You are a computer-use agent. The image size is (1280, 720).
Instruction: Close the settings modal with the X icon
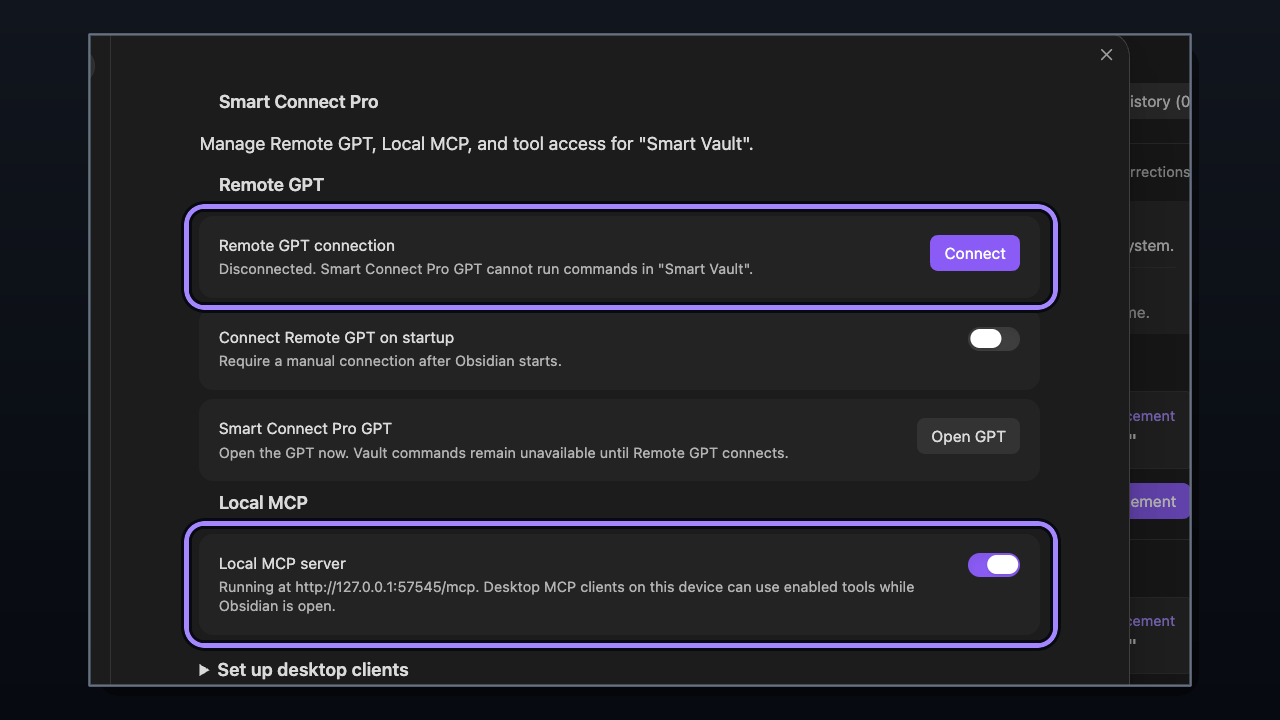point(1106,55)
